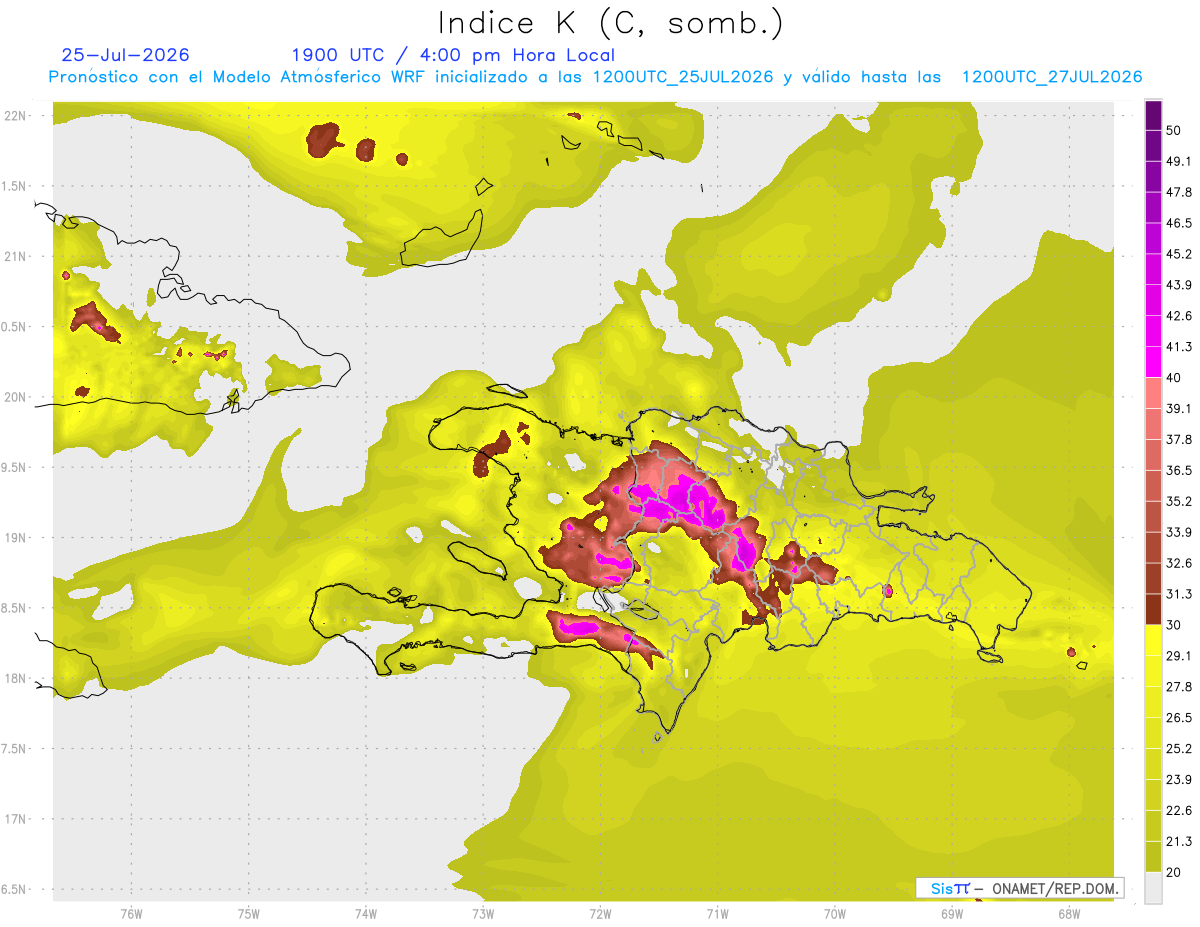Image resolution: width=1200 pixels, height=927 pixels.
Task: Click the "19N" latitude label
Action: [x=15, y=538]
